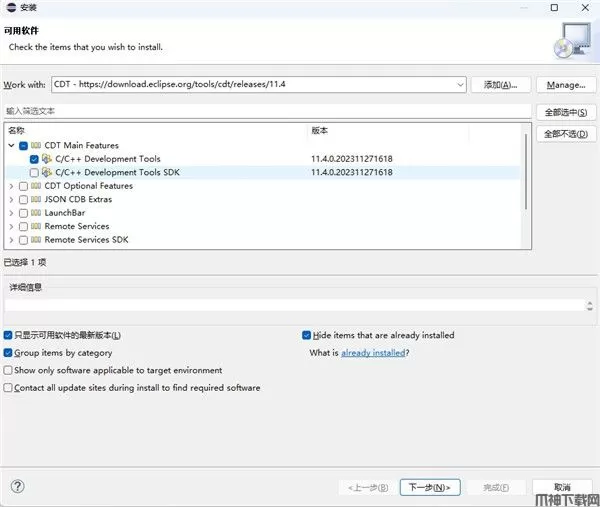Viewport: 600px width, 507px height.
Task: Click the details area stepper arrows
Action: coord(590,305)
